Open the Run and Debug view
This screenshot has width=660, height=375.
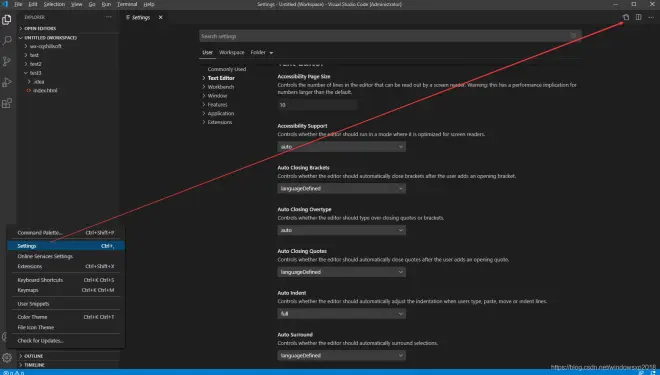click(x=7, y=82)
